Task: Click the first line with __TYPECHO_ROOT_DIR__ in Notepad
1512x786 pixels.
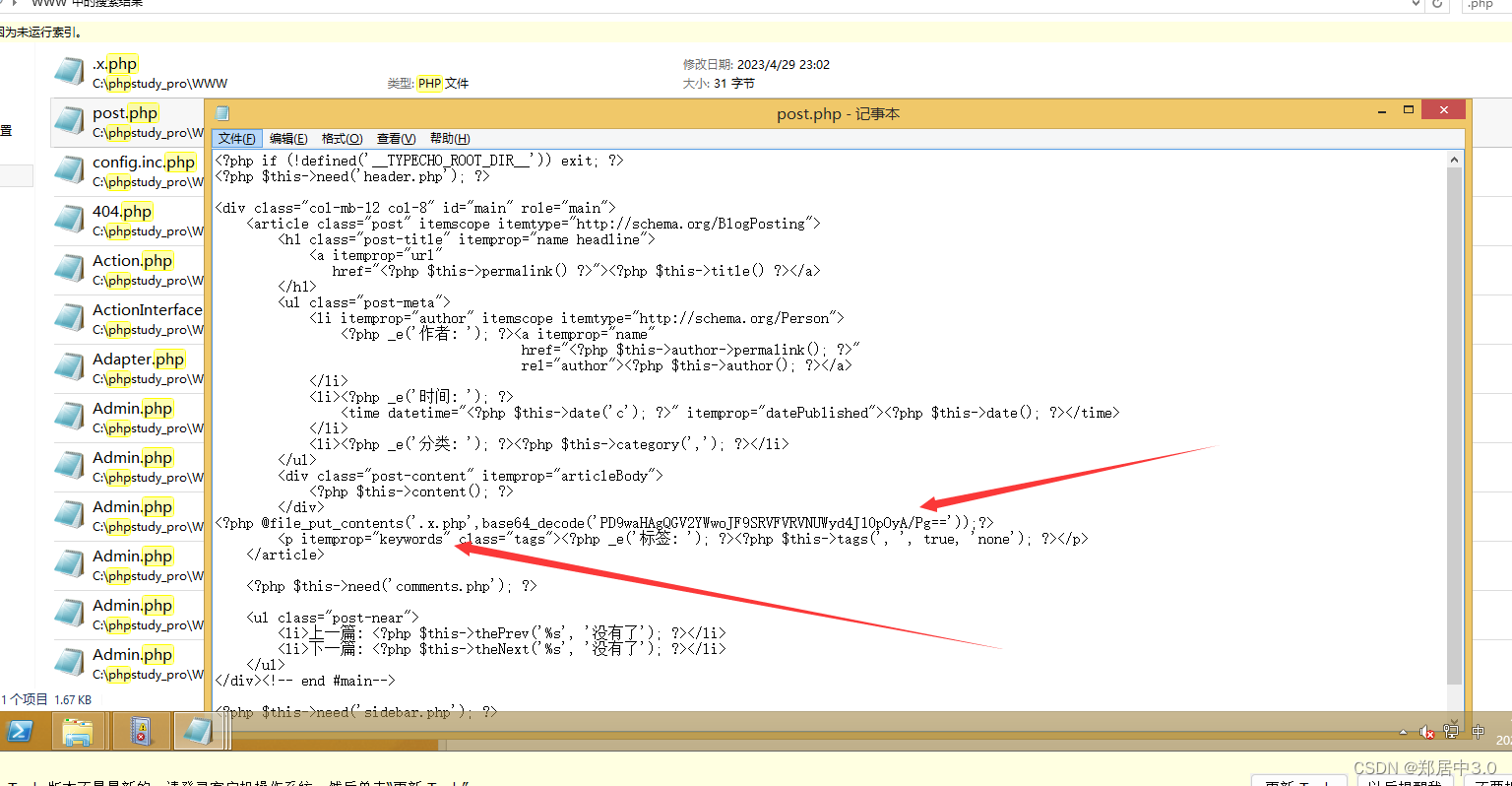Action: coord(419,161)
